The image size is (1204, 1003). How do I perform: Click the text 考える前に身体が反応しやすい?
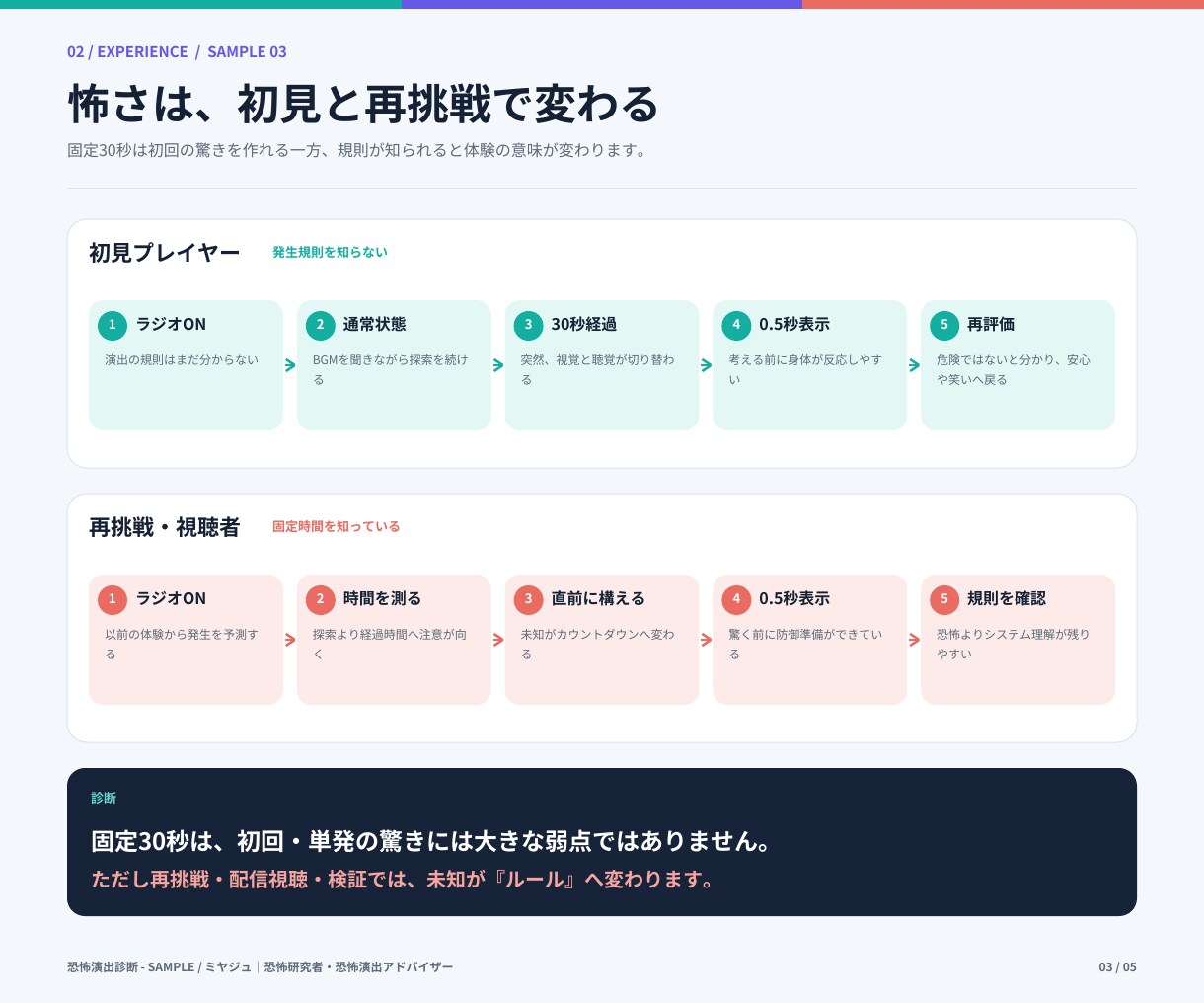pyautogui.click(x=805, y=370)
